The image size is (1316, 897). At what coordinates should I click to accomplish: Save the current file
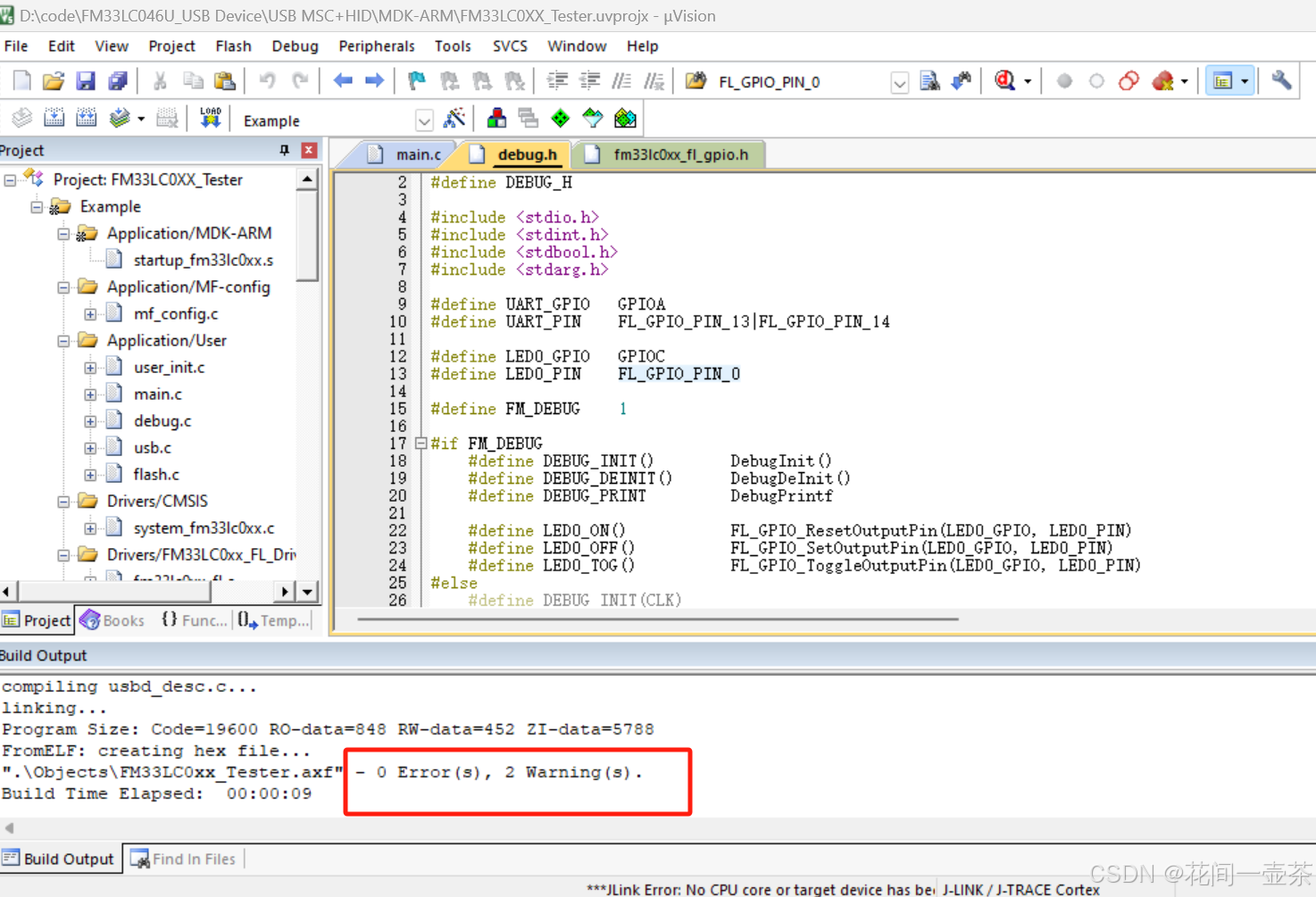85,81
